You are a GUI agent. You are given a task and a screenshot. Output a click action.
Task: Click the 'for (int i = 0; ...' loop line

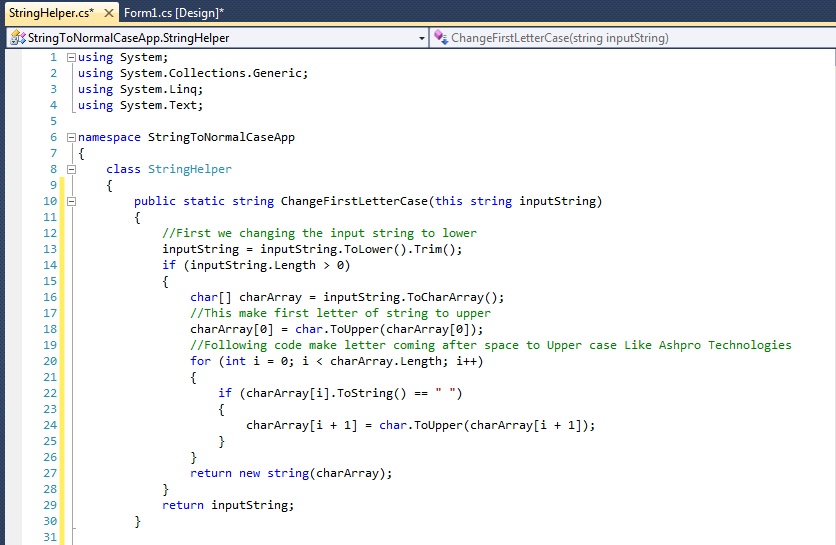(x=336, y=361)
